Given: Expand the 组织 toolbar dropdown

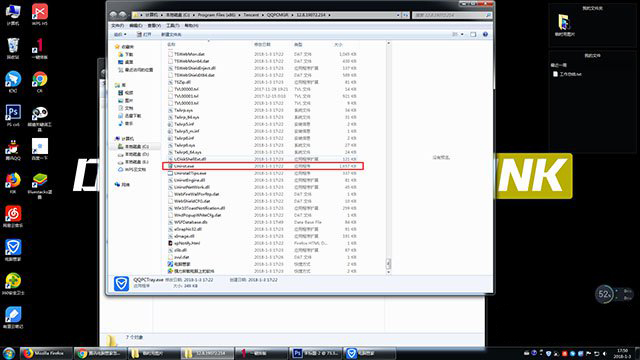Looking at the screenshot, I should pos(120,35).
